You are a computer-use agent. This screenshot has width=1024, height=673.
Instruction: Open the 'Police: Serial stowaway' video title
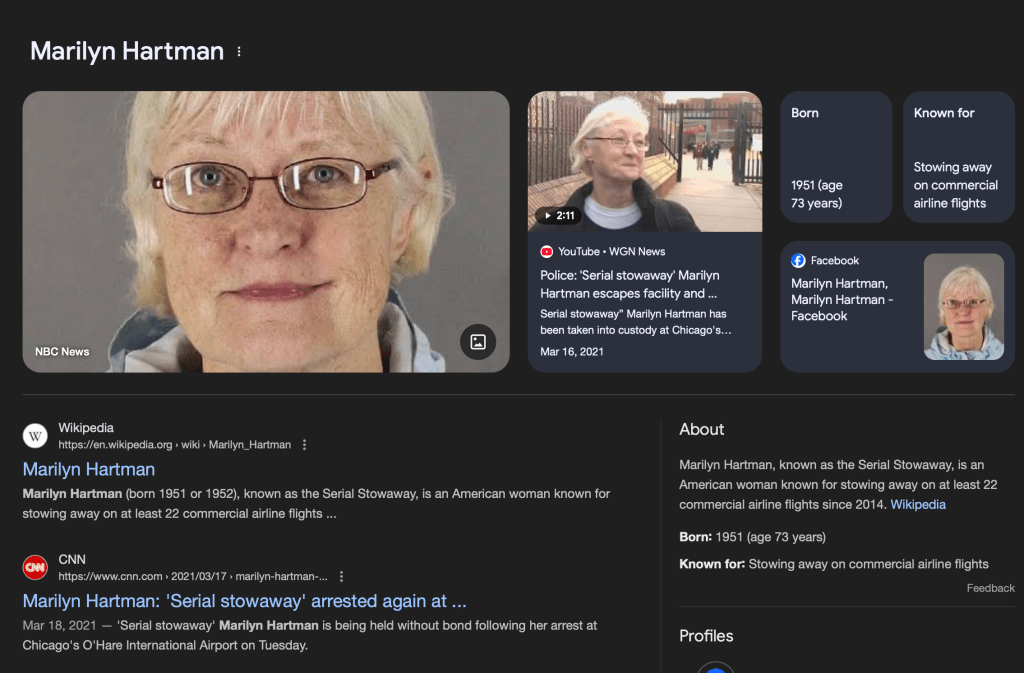coord(630,284)
